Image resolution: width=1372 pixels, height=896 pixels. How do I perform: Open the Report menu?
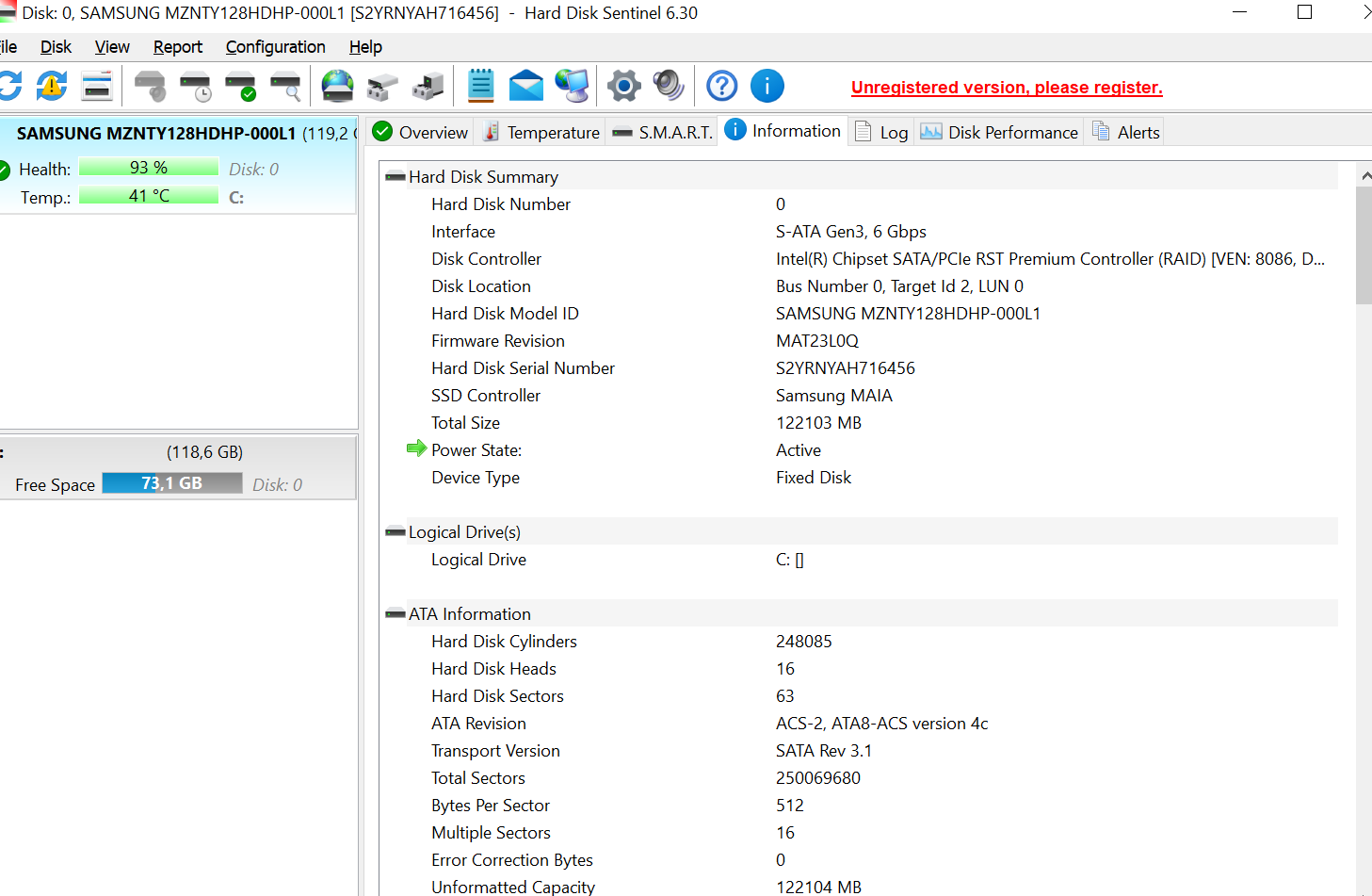[x=177, y=47]
